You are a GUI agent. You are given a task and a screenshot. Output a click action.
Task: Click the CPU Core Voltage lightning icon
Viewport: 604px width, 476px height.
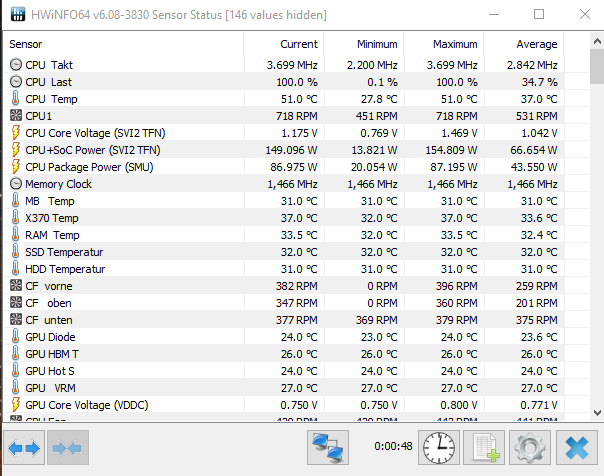point(15,132)
